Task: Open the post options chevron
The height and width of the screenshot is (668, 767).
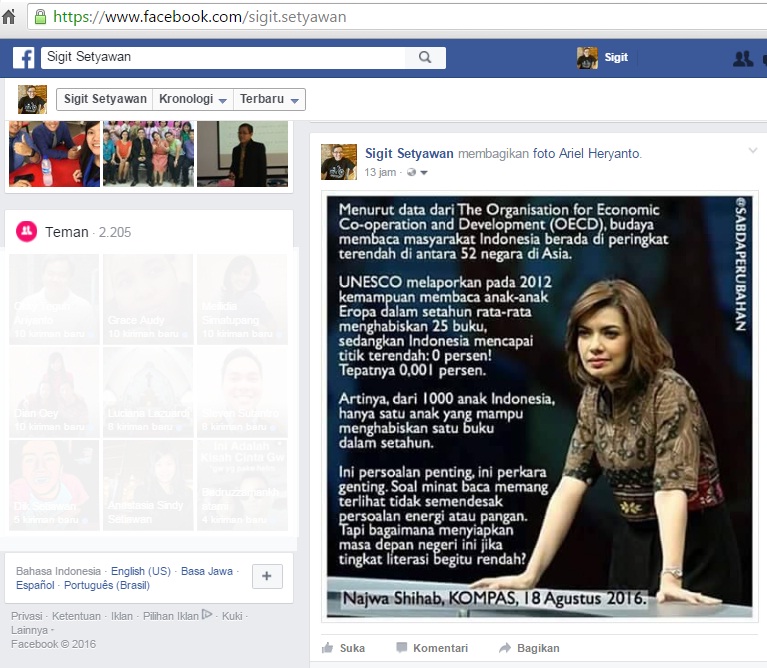Action: click(x=753, y=151)
